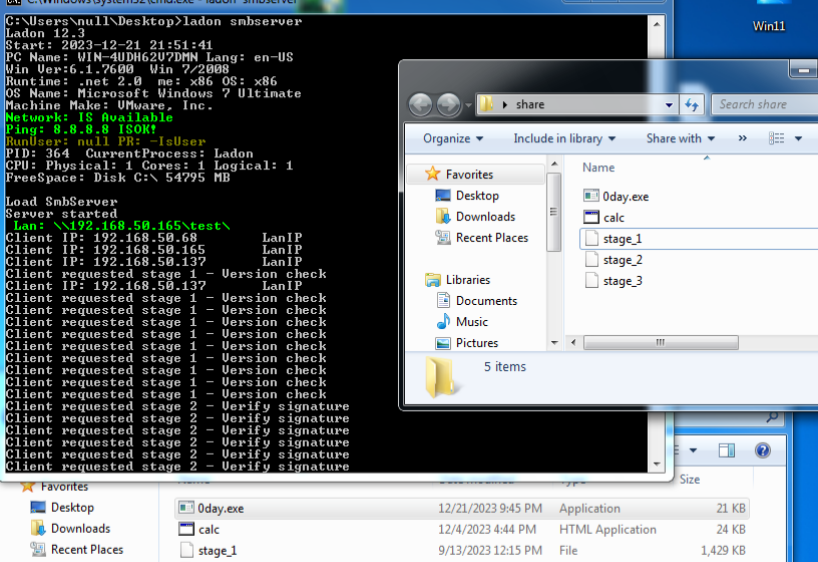Click the Change your view icon
The width and height of the screenshot is (818, 562).
[776, 138]
